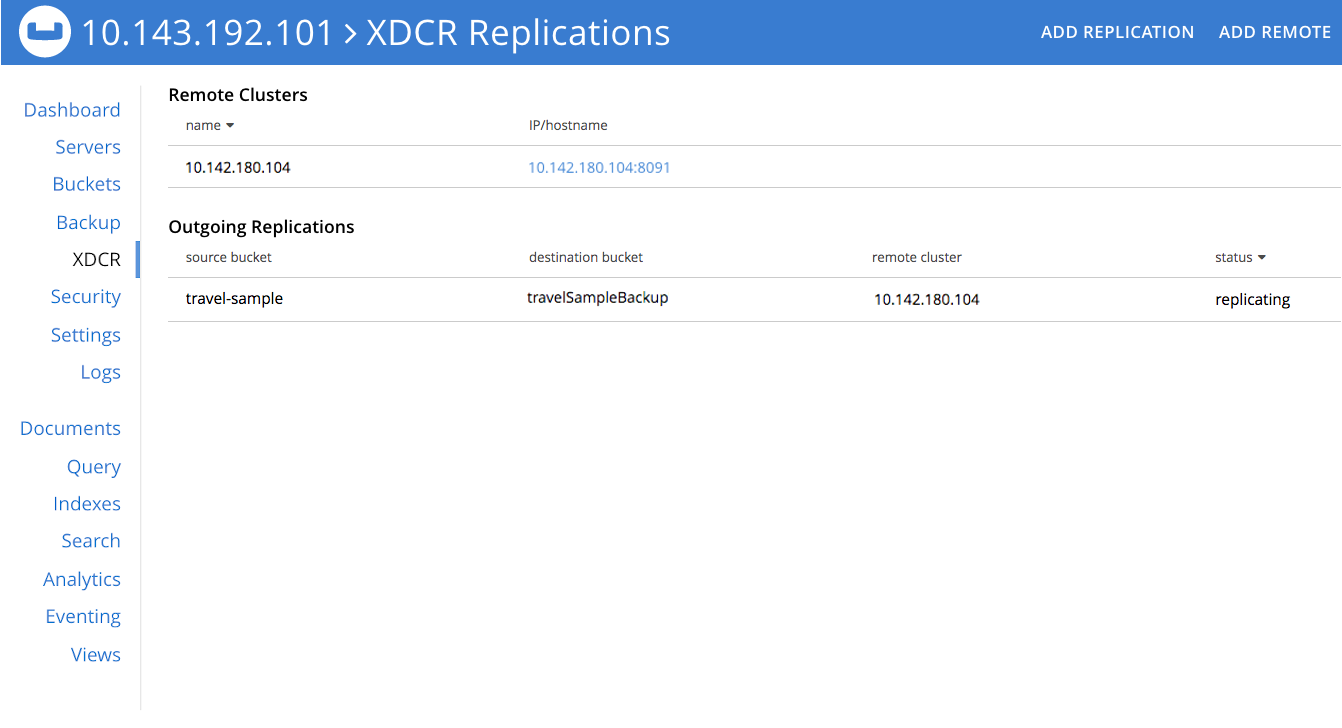Click the Couchbase logo icon
Screen dimensions: 1342x728
(x=44, y=31)
